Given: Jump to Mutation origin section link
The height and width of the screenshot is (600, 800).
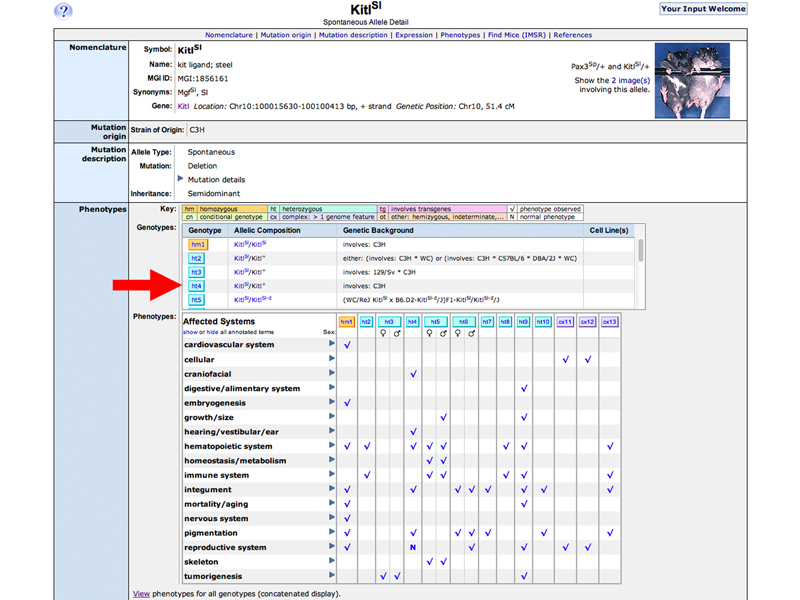Looking at the screenshot, I should 286,35.
